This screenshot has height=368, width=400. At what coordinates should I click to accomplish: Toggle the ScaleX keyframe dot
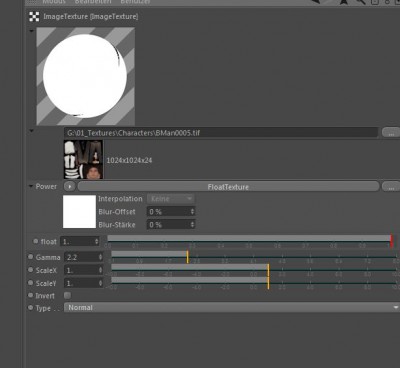click(x=31, y=270)
